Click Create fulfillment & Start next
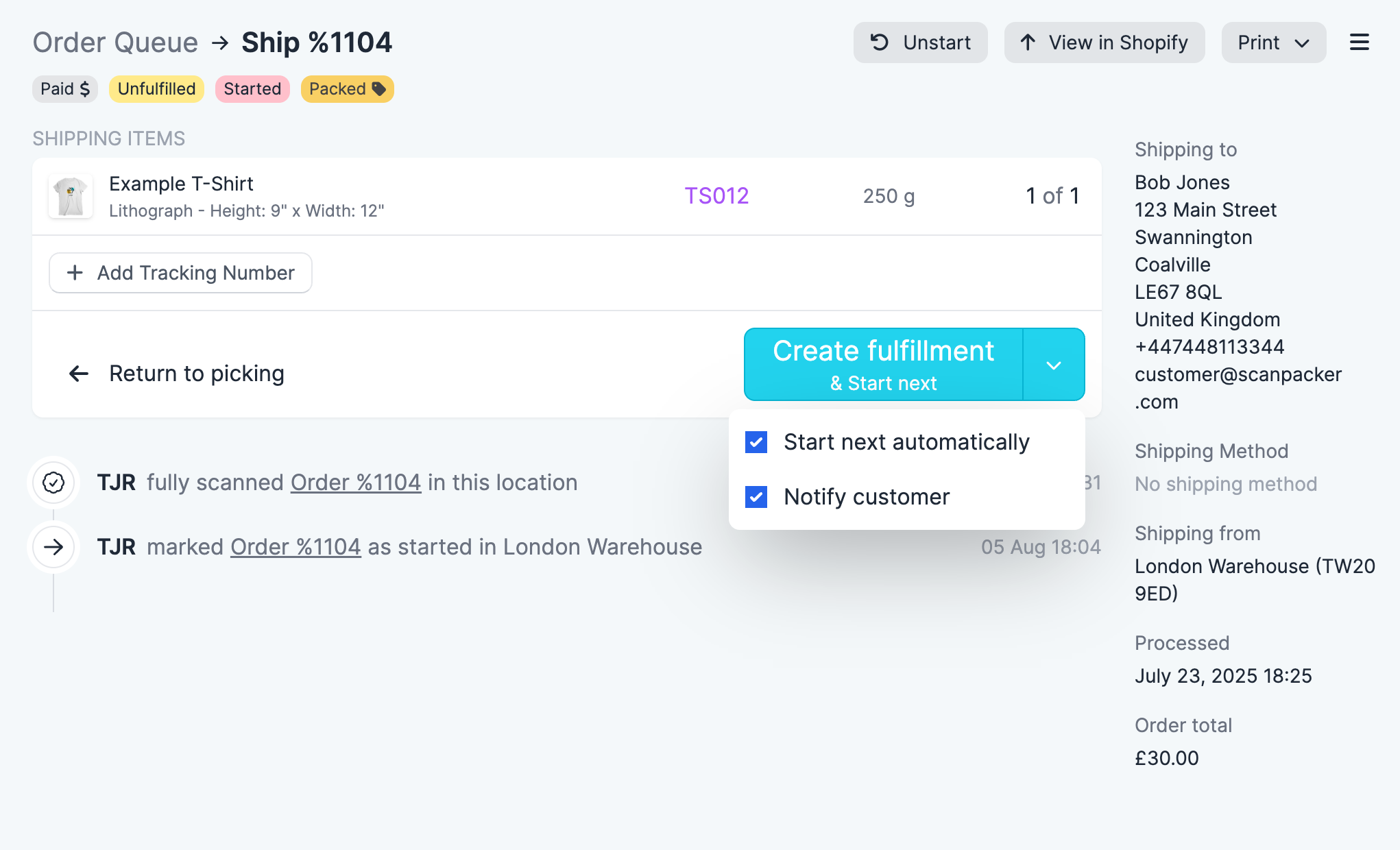1400x850 pixels. (x=884, y=365)
